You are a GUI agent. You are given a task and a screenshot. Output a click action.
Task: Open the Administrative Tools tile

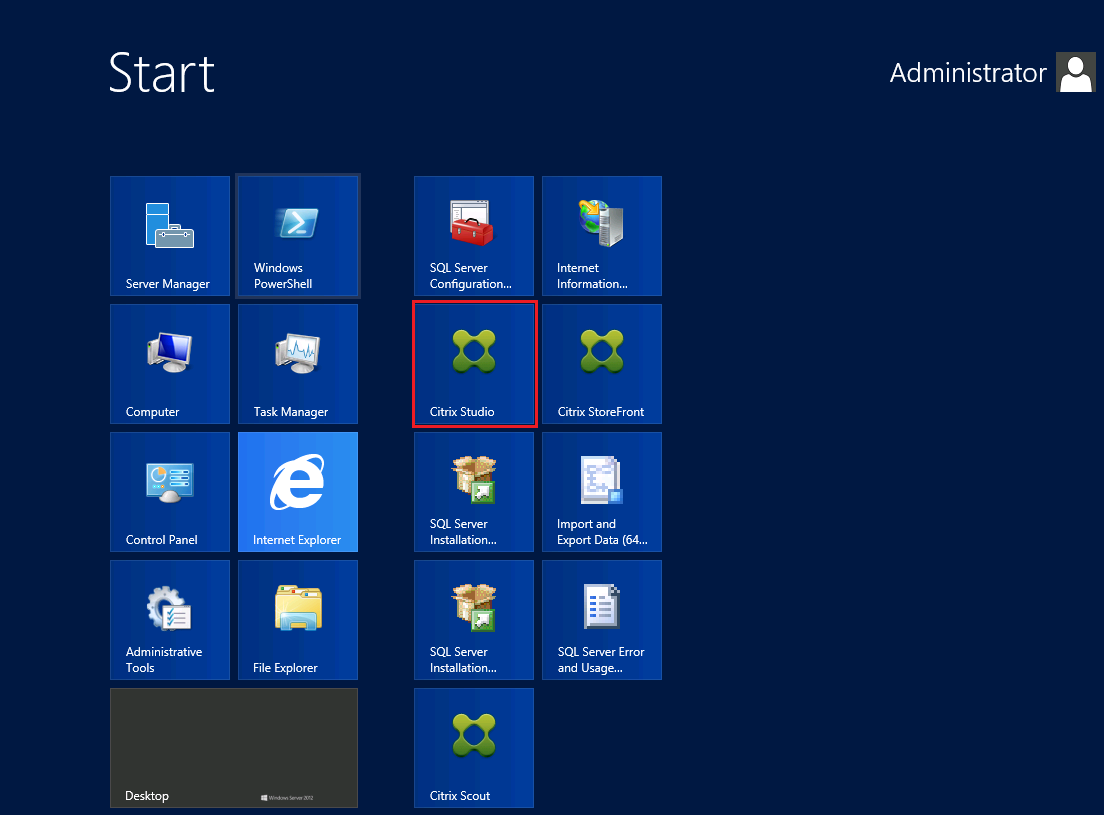170,620
